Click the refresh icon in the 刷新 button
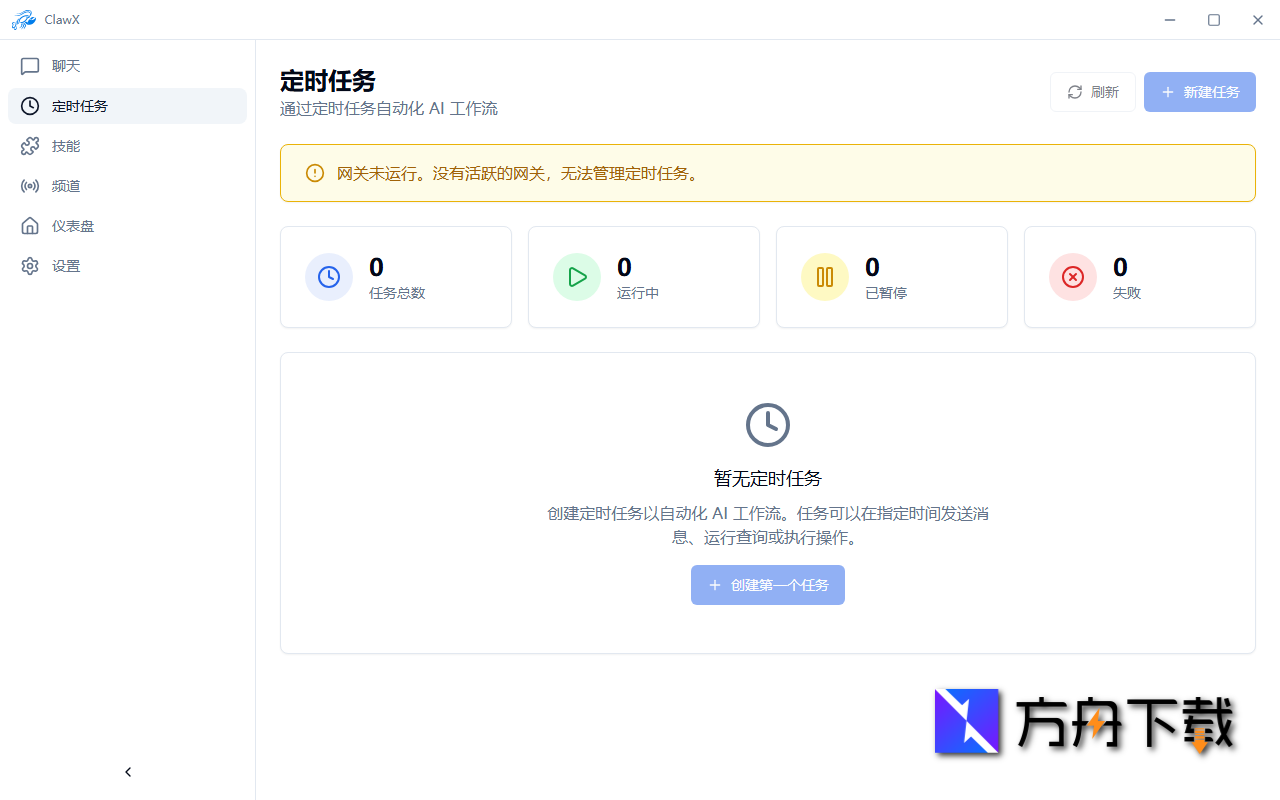The image size is (1280, 800). coord(1074,91)
